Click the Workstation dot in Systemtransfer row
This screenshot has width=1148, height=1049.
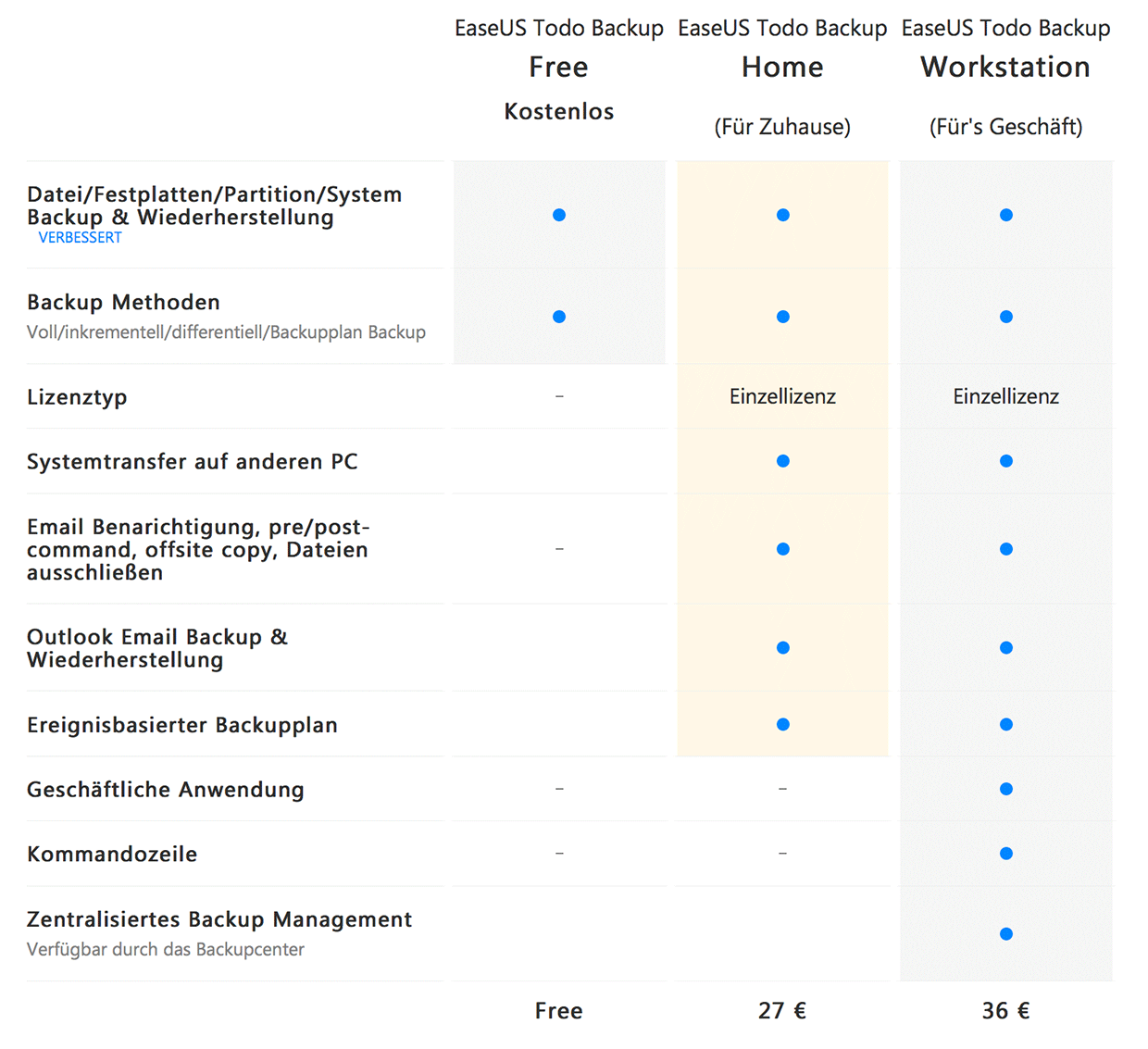click(1006, 461)
